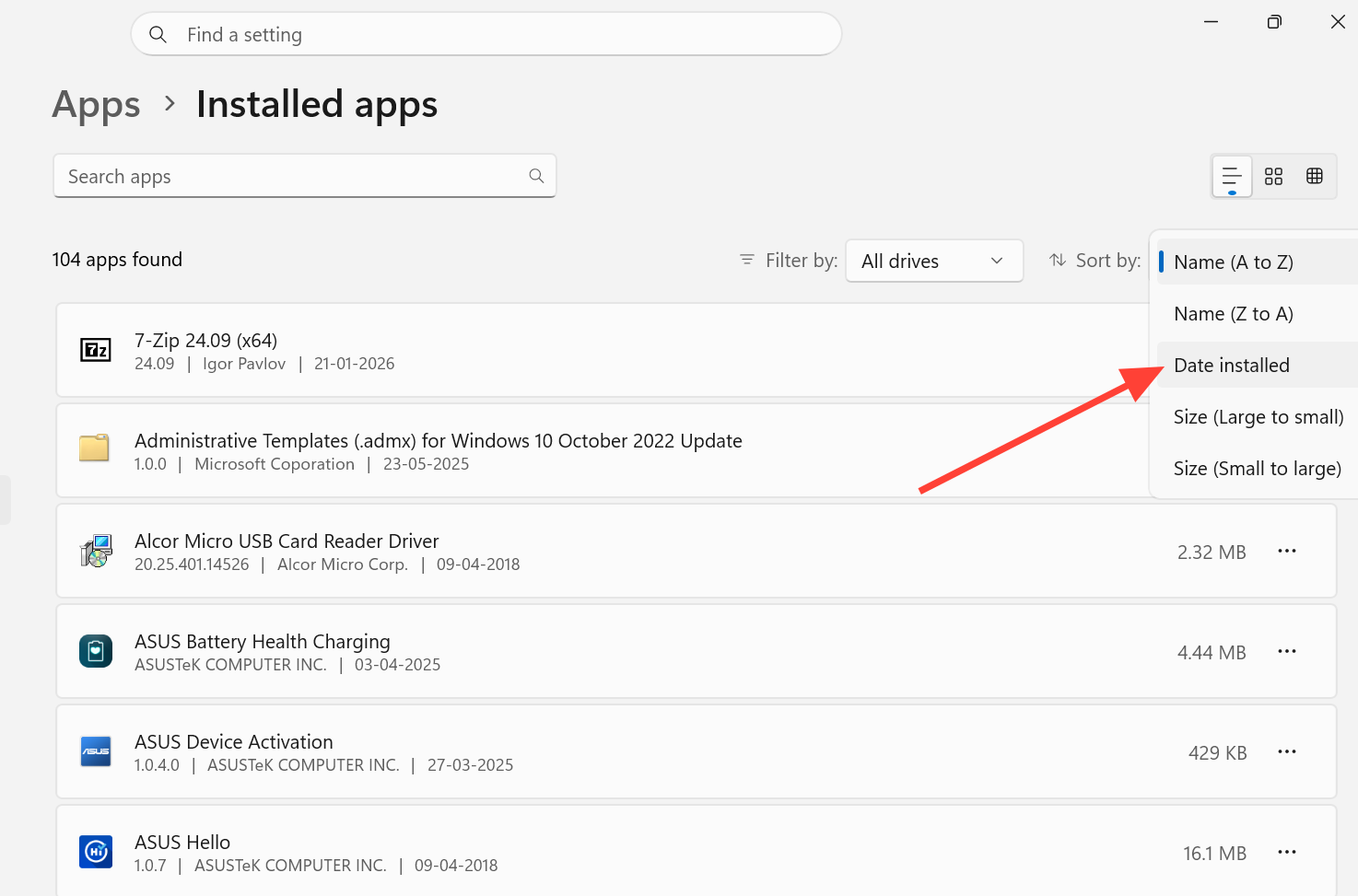The width and height of the screenshot is (1358, 896).
Task: Click the 7-Zip app icon
Action: [96, 350]
